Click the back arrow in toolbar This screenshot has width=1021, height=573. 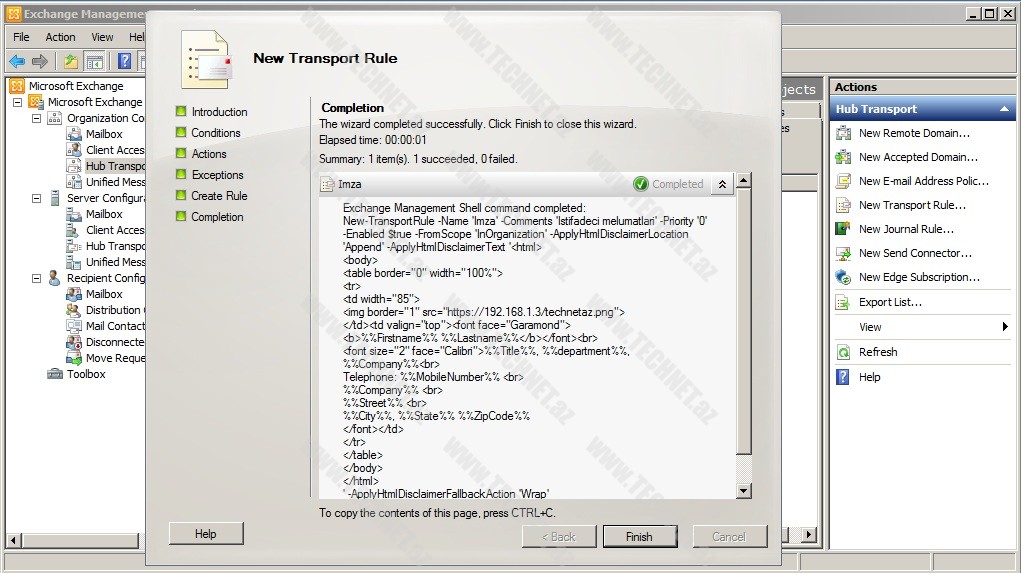click(17, 62)
